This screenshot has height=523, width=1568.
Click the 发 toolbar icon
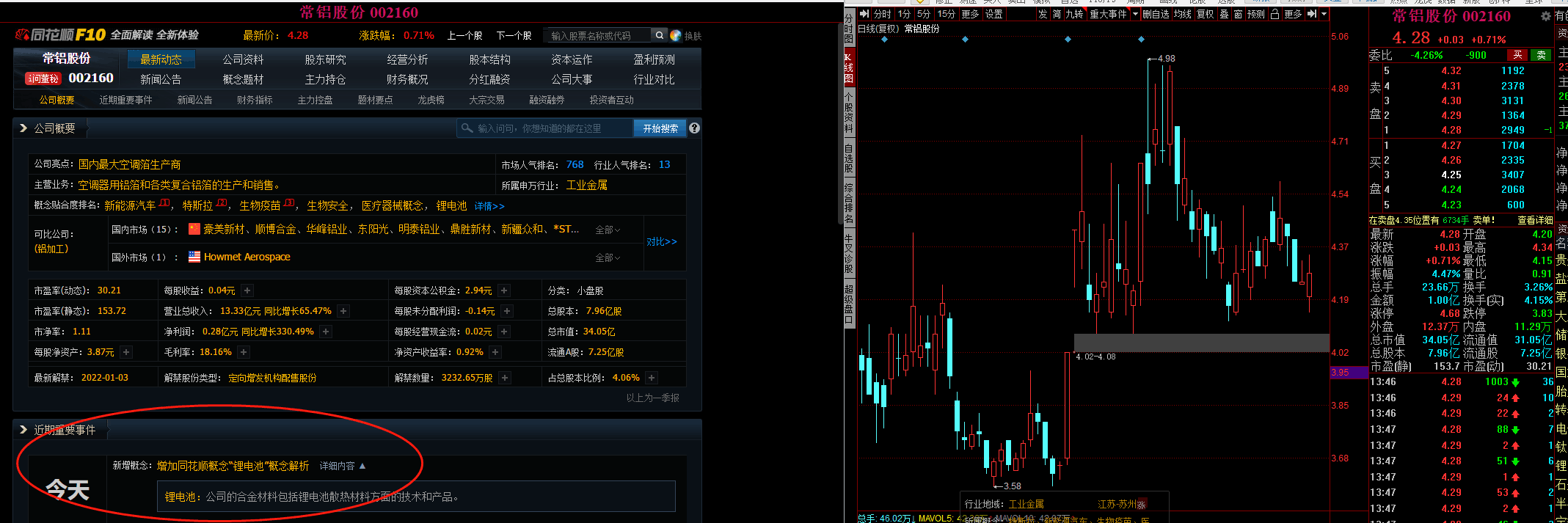coord(1043,14)
